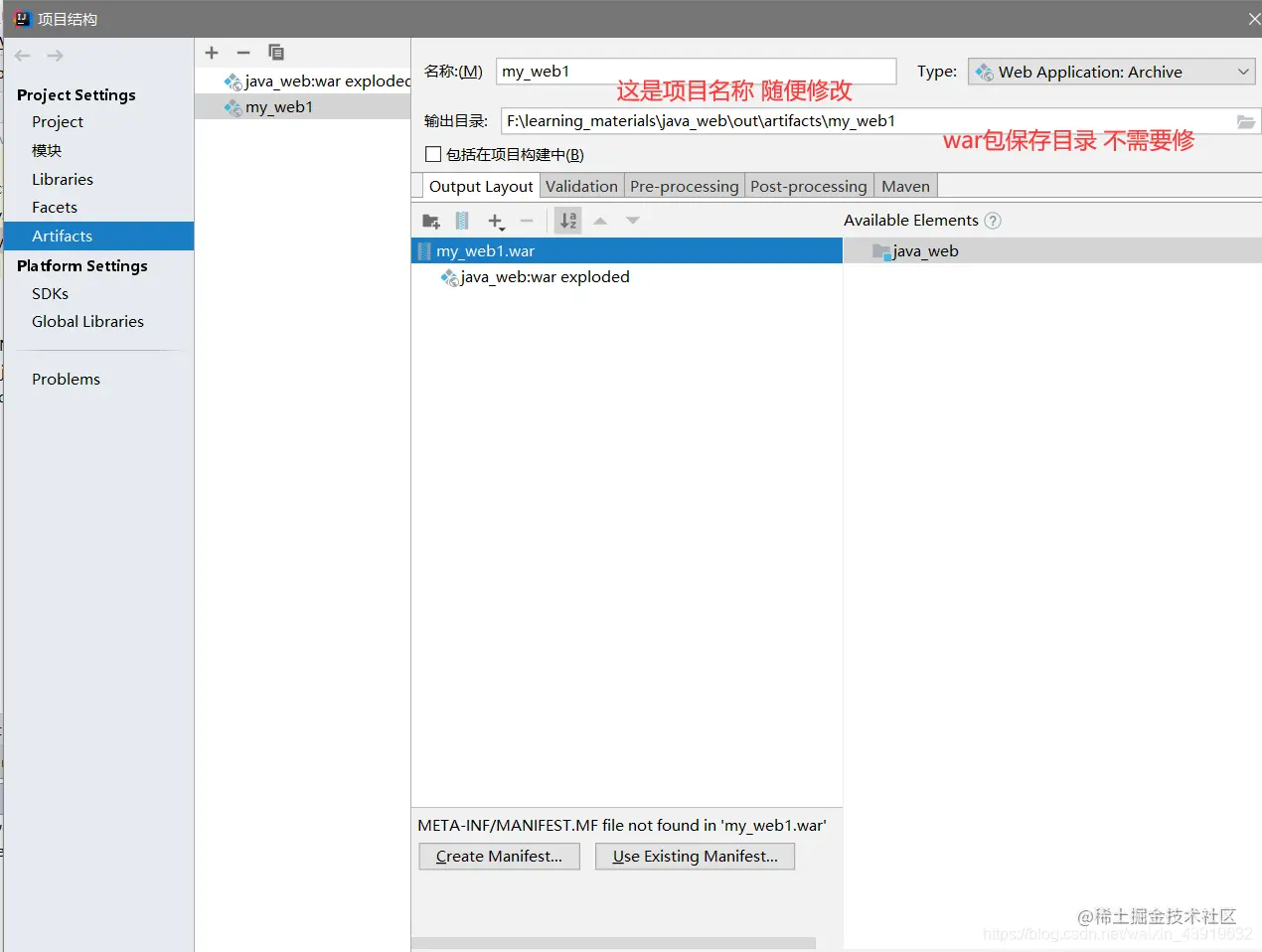Enable include in project build checkbox
The image size is (1262, 952).
433,154
